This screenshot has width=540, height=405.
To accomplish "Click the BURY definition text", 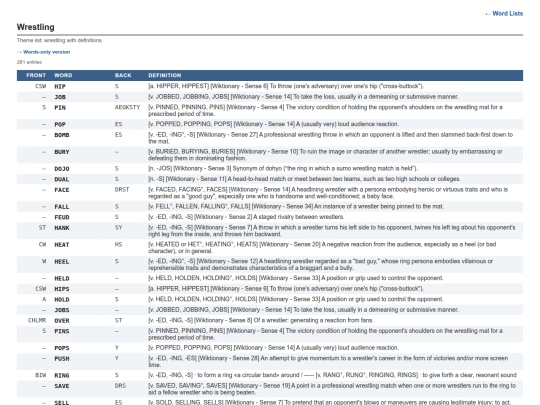I will [325, 155].
